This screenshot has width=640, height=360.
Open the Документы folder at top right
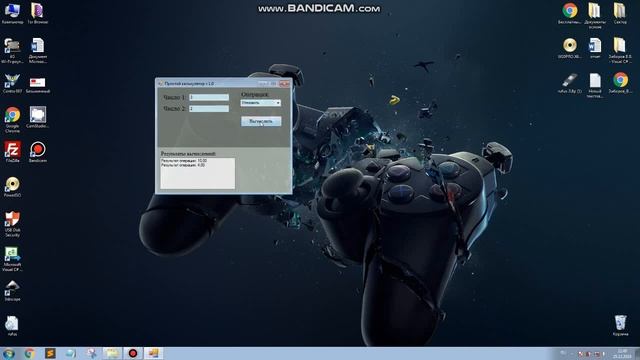(595, 16)
